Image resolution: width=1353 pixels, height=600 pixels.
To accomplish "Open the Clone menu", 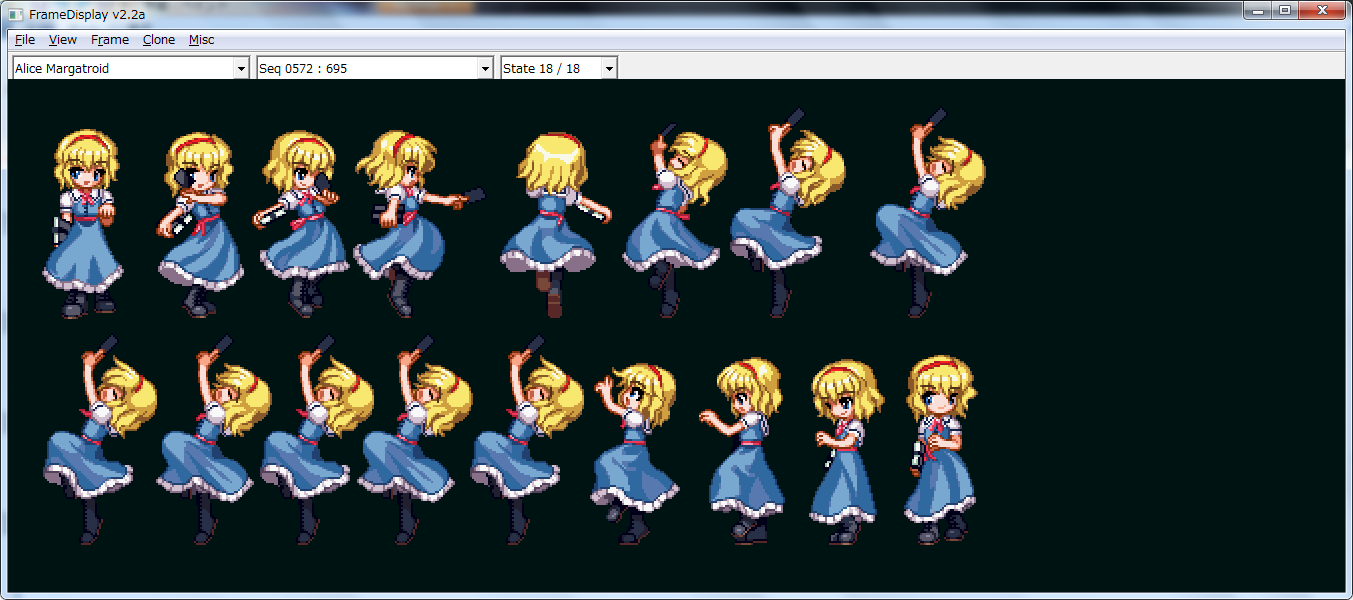I will click(159, 40).
